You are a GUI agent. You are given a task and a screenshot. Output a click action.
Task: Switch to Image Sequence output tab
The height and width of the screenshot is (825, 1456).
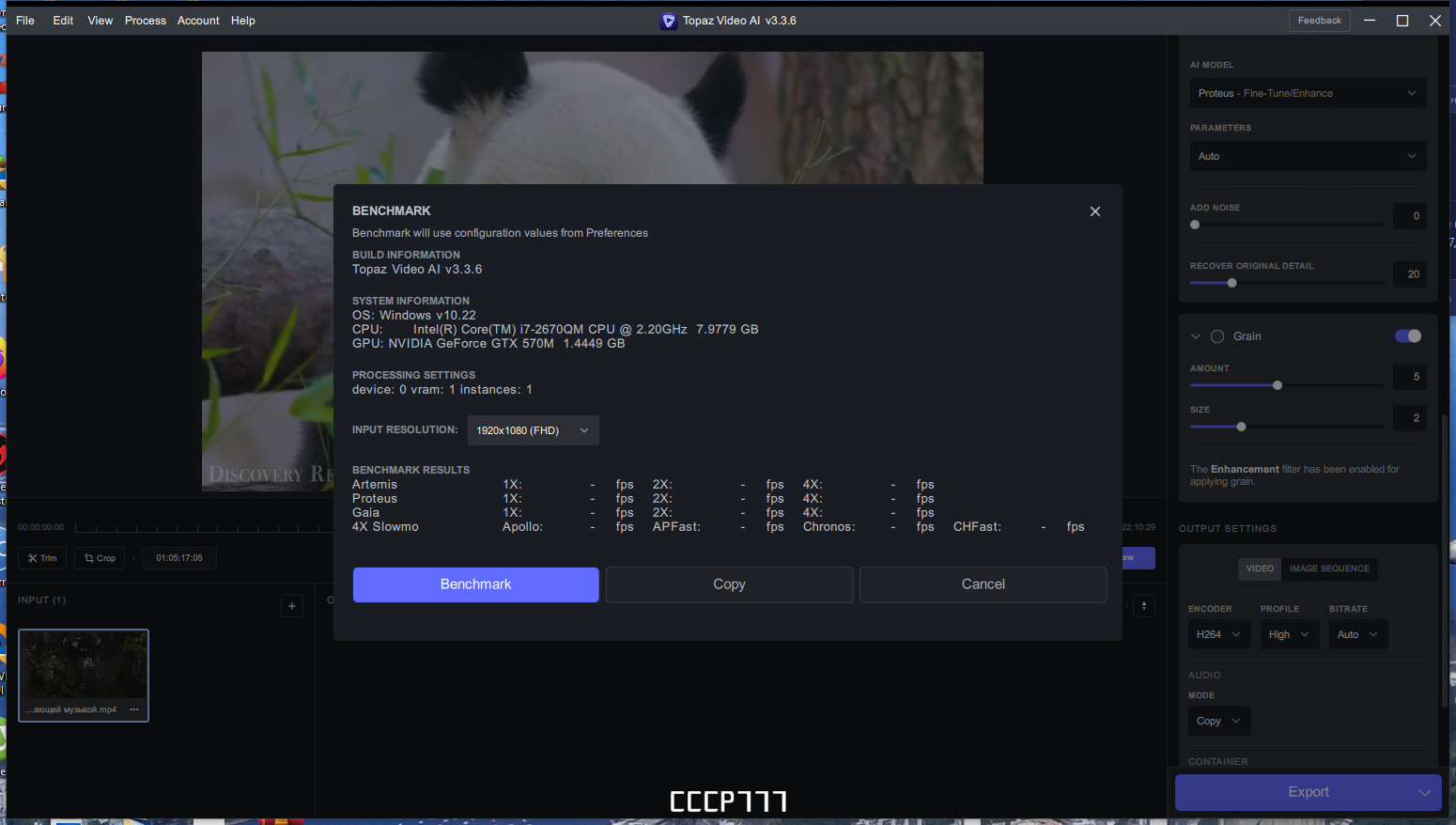(x=1329, y=568)
